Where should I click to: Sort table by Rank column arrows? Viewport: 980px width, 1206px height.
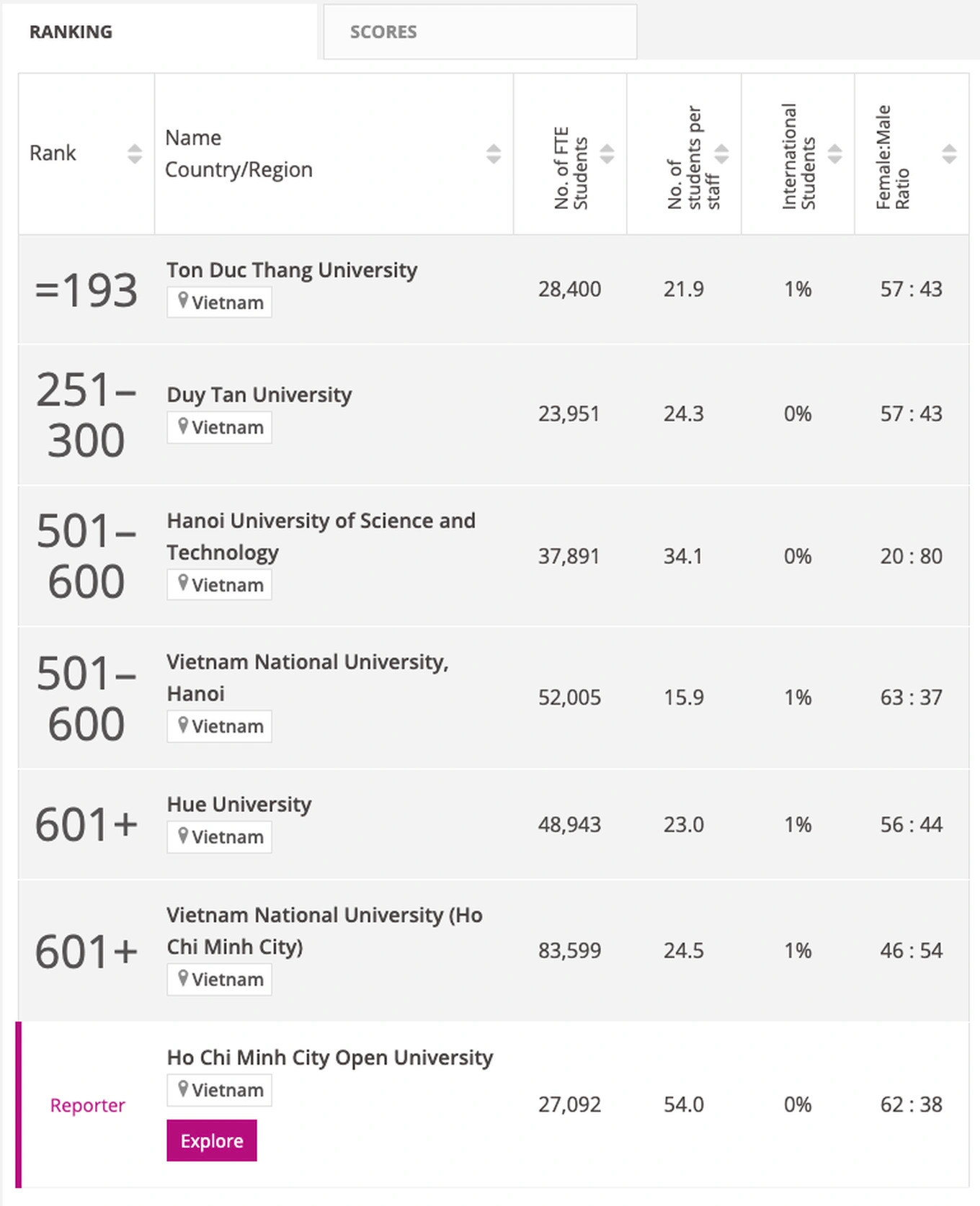pos(135,153)
